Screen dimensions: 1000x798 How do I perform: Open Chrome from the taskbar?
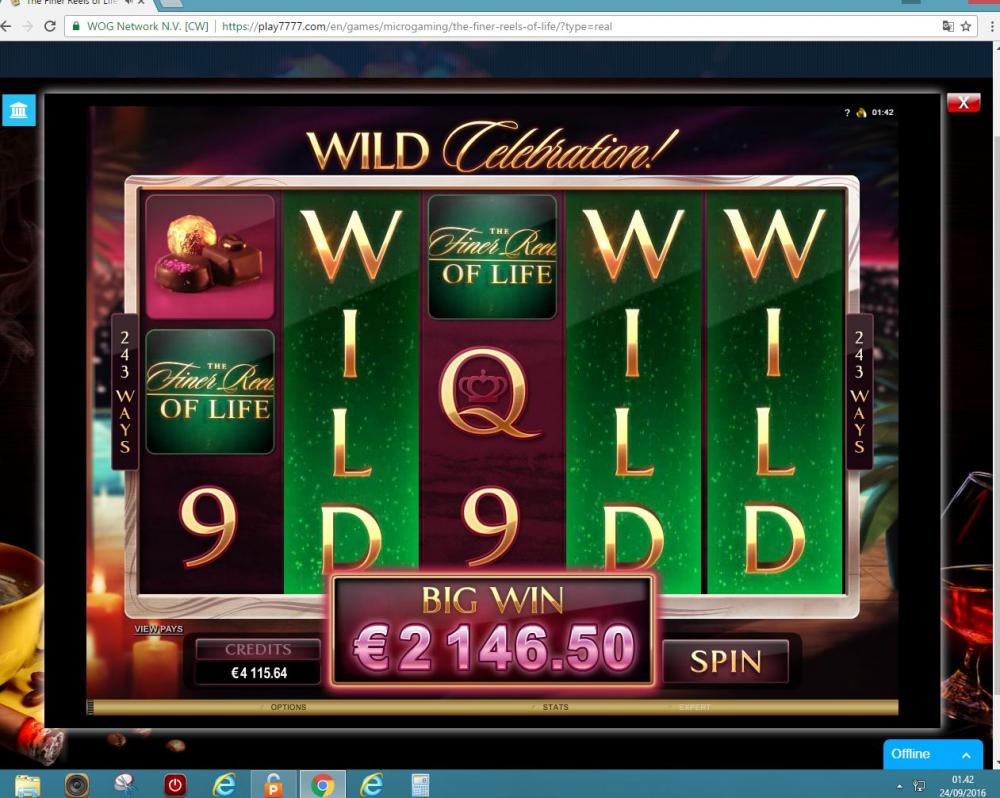(x=322, y=785)
